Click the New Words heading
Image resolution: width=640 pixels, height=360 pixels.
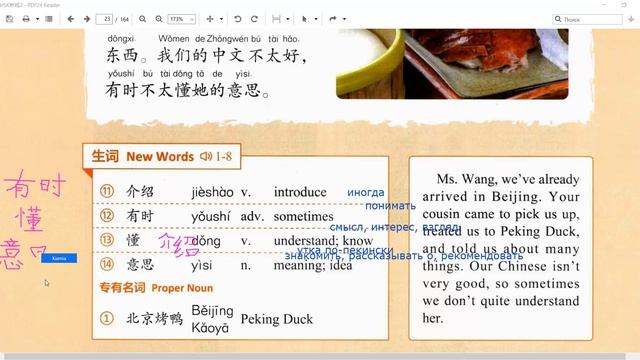(160, 157)
